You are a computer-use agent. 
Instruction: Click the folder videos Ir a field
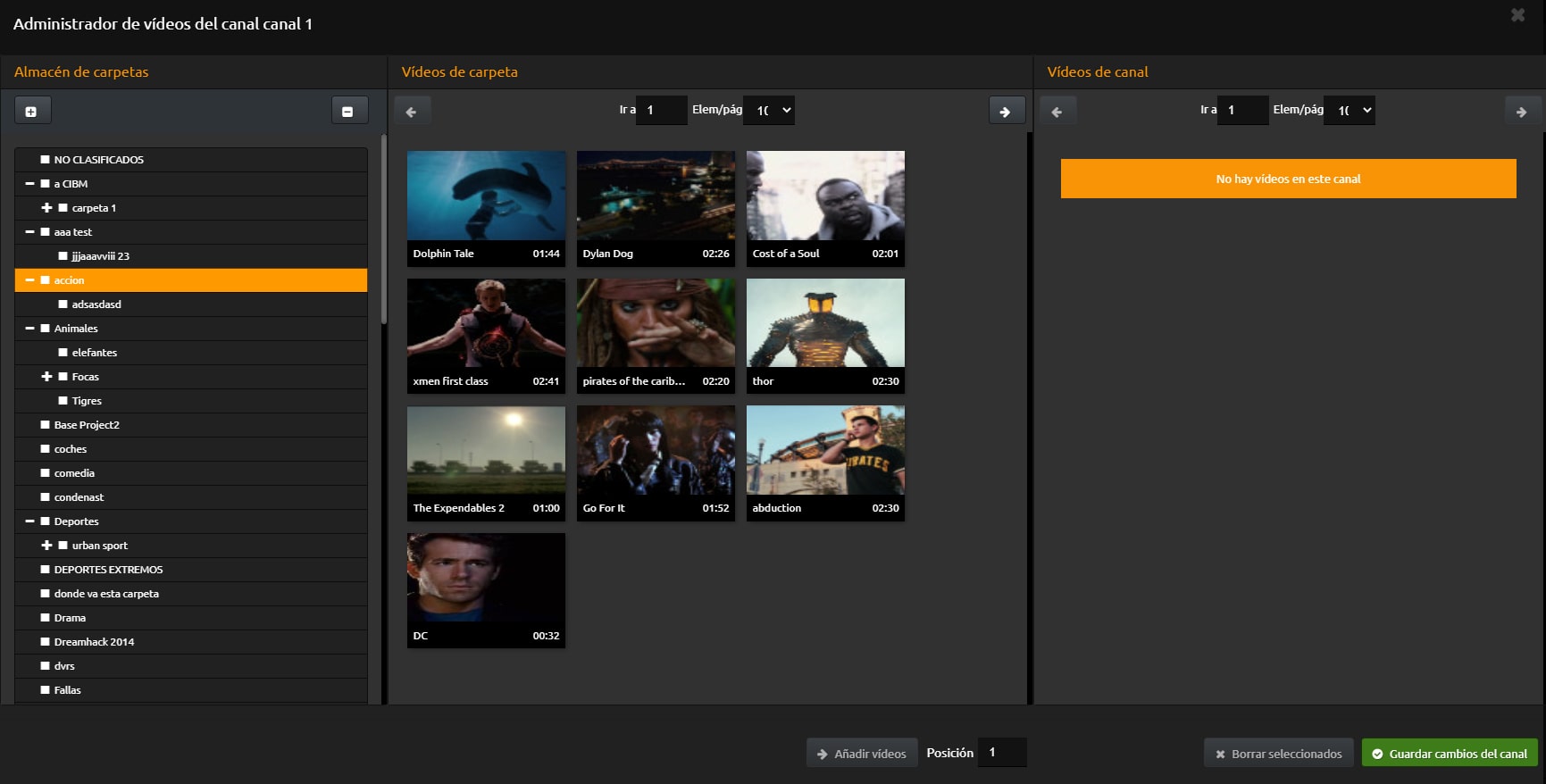click(662, 110)
